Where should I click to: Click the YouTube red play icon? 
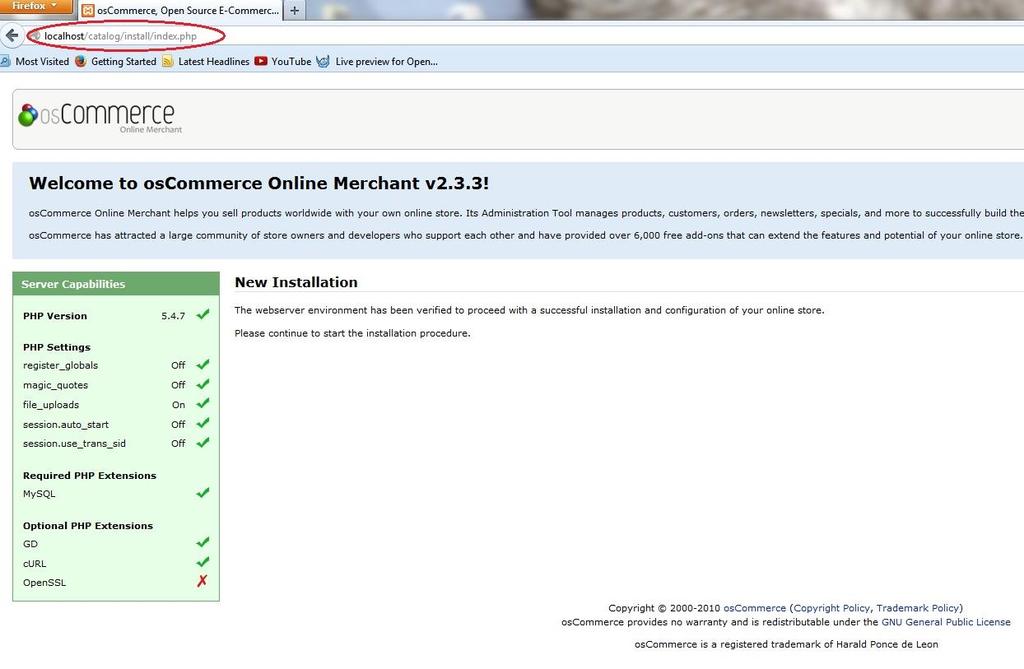tap(261, 61)
